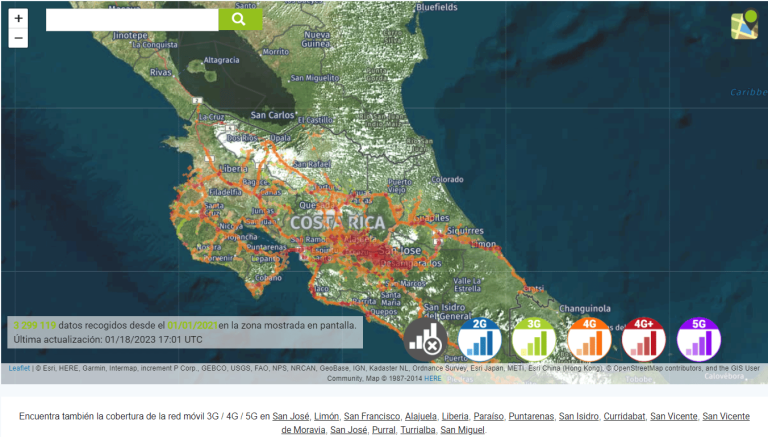Open the HERE attribution link
The width and height of the screenshot is (768, 437).
coord(432,378)
